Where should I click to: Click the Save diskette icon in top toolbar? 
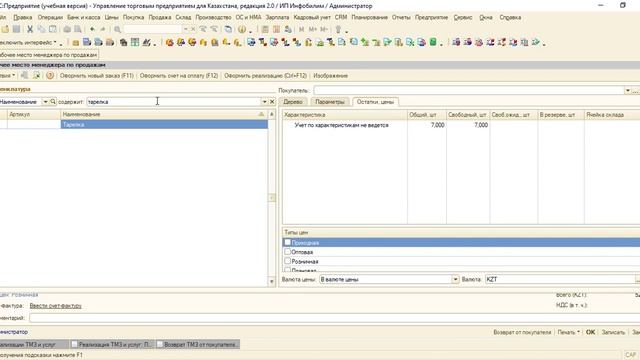tap(16, 29)
